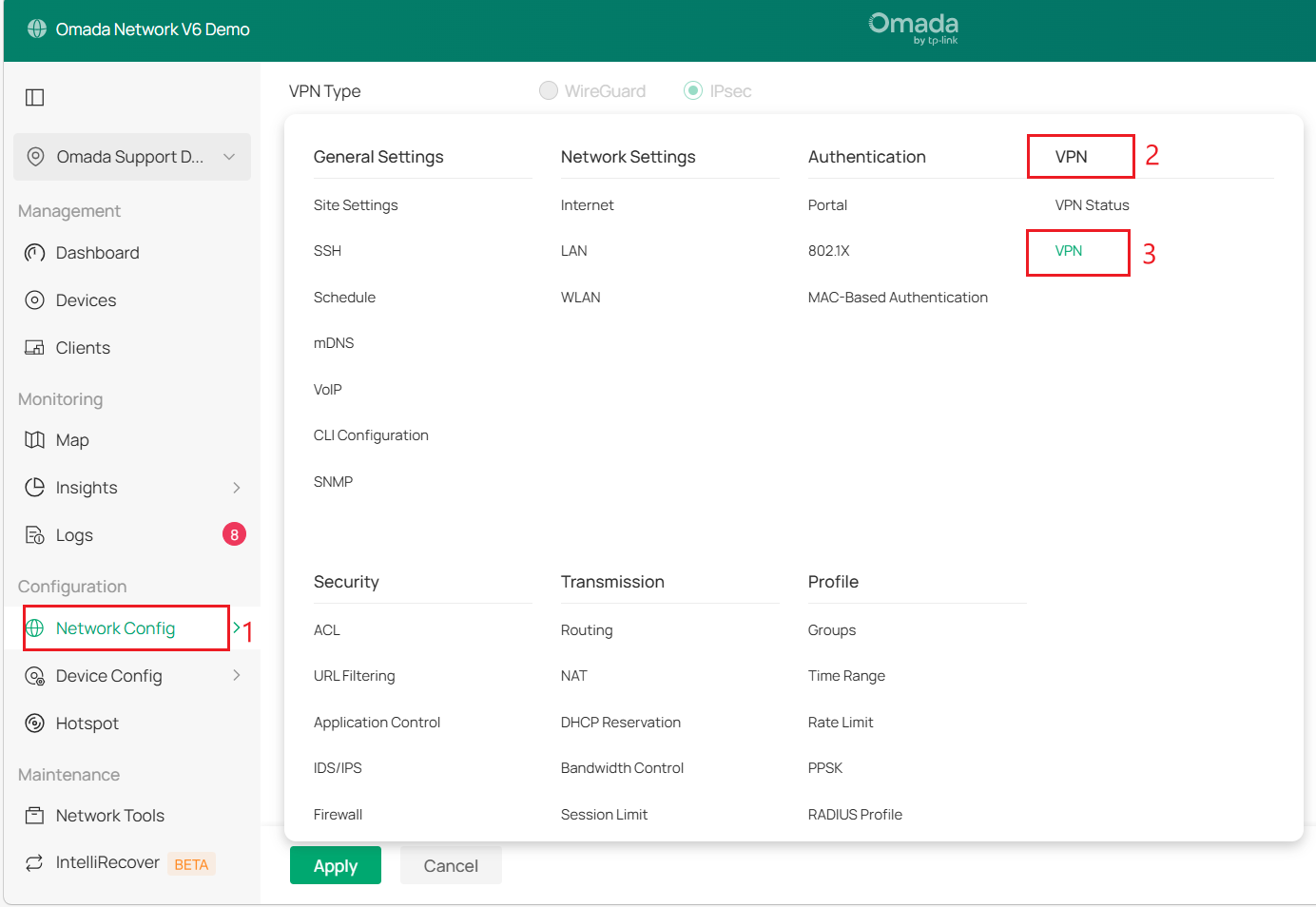The height and width of the screenshot is (907, 1316).
Task: Open the IntelliRecover icon
Action: click(x=35, y=863)
